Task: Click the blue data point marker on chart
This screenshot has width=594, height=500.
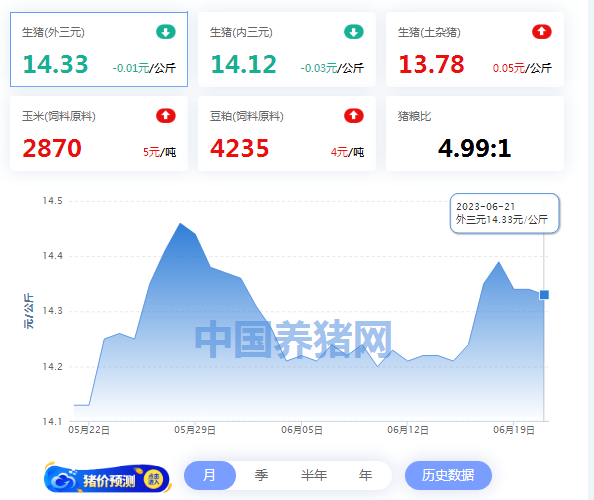Action: point(544,295)
